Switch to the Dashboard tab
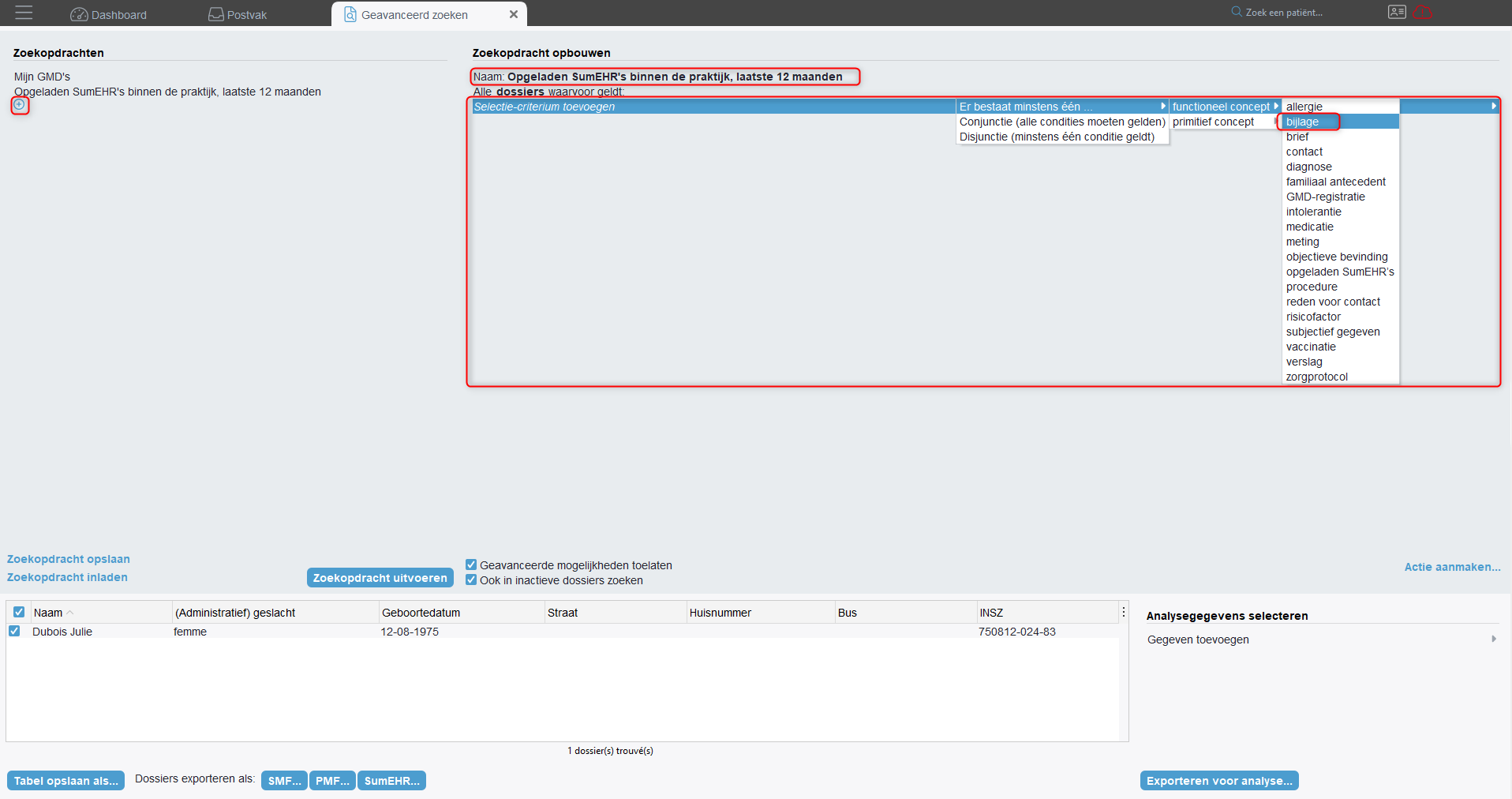The image size is (1512, 799). (109, 14)
